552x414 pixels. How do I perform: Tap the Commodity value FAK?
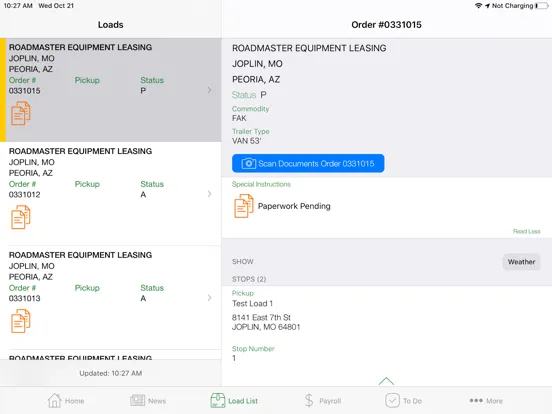tap(239, 118)
